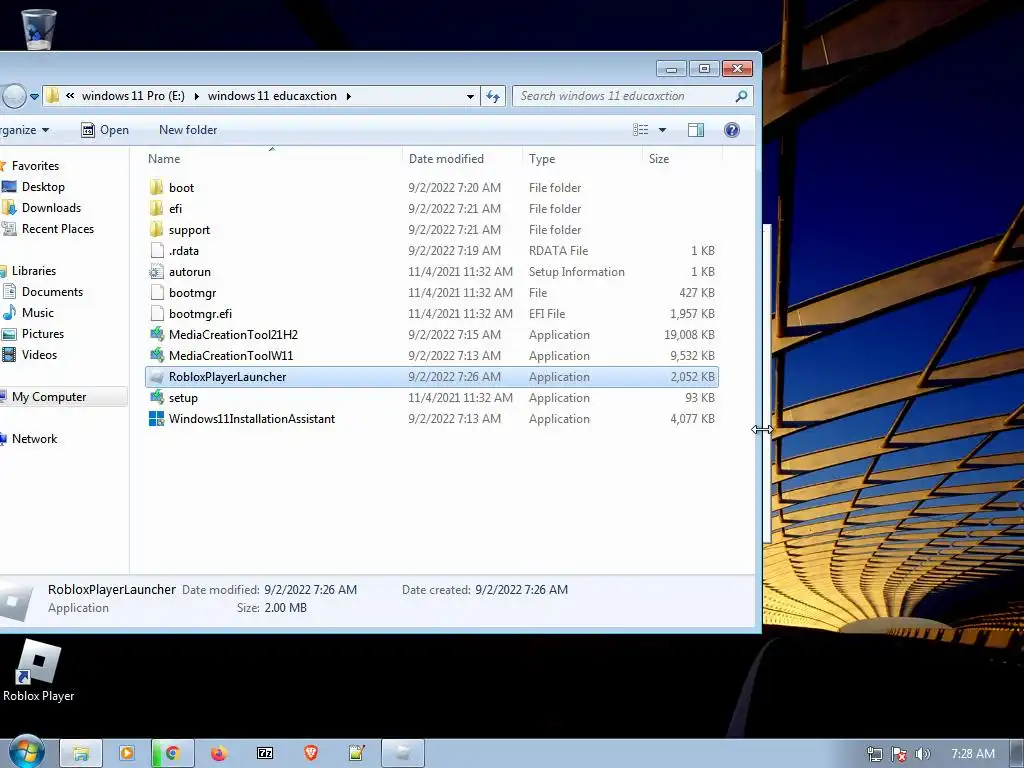Select Pictures library
The image size is (1024, 768).
[42, 334]
